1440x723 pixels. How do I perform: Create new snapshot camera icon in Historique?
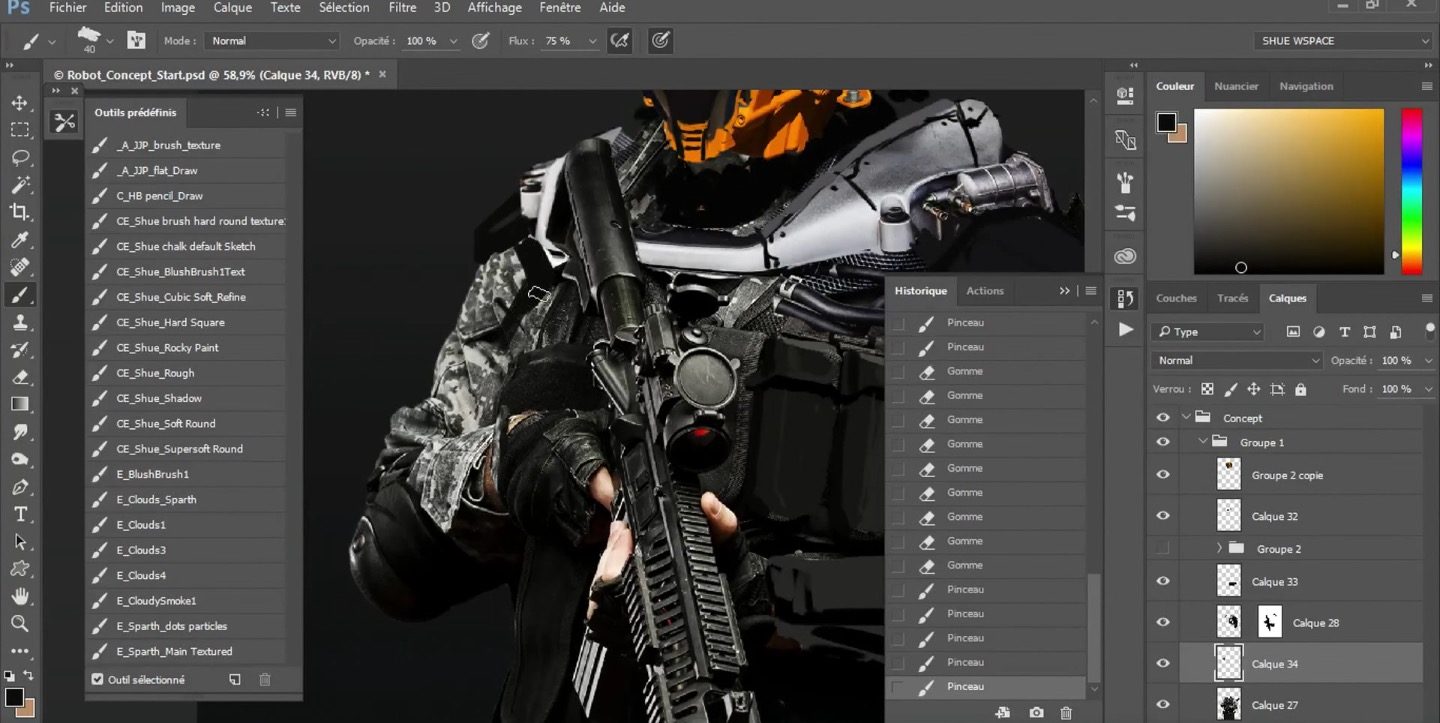coord(1036,712)
